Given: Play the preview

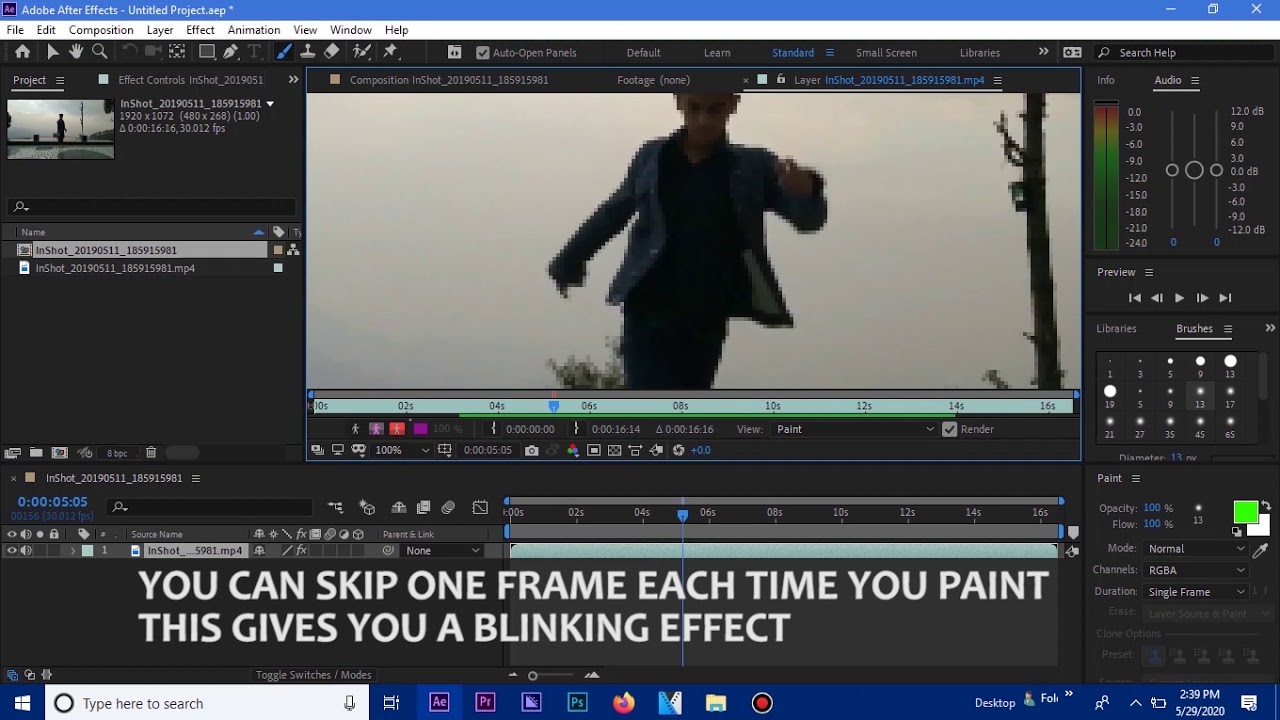Looking at the screenshot, I should click(x=1179, y=298).
